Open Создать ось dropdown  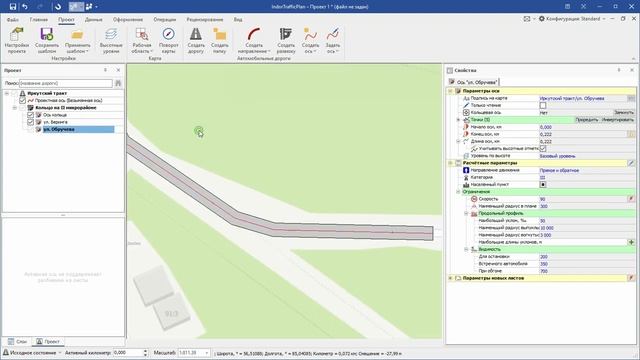[x=310, y=40]
